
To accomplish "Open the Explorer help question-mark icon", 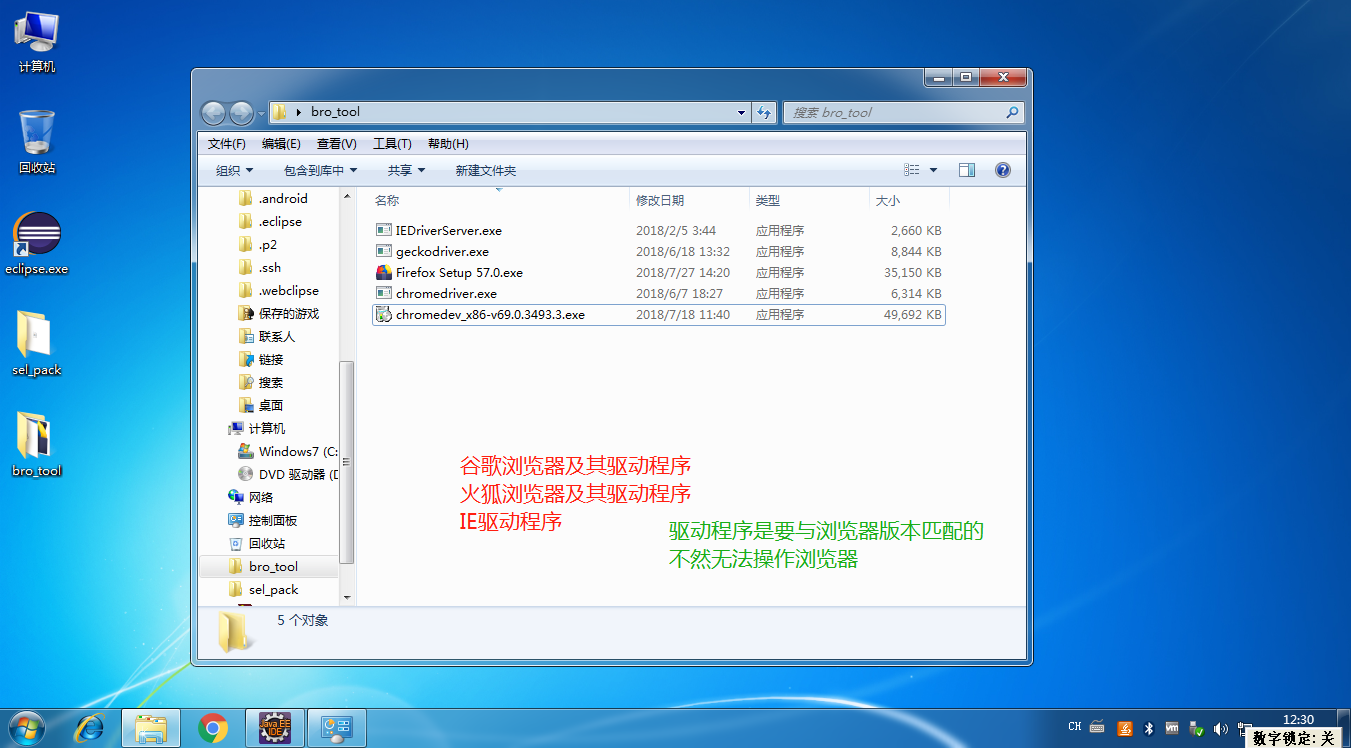I will (x=1003, y=170).
